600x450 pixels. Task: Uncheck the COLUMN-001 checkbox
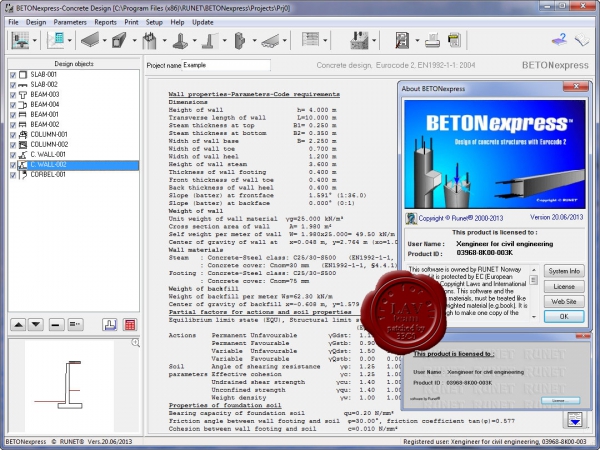click(x=13, y=135)
